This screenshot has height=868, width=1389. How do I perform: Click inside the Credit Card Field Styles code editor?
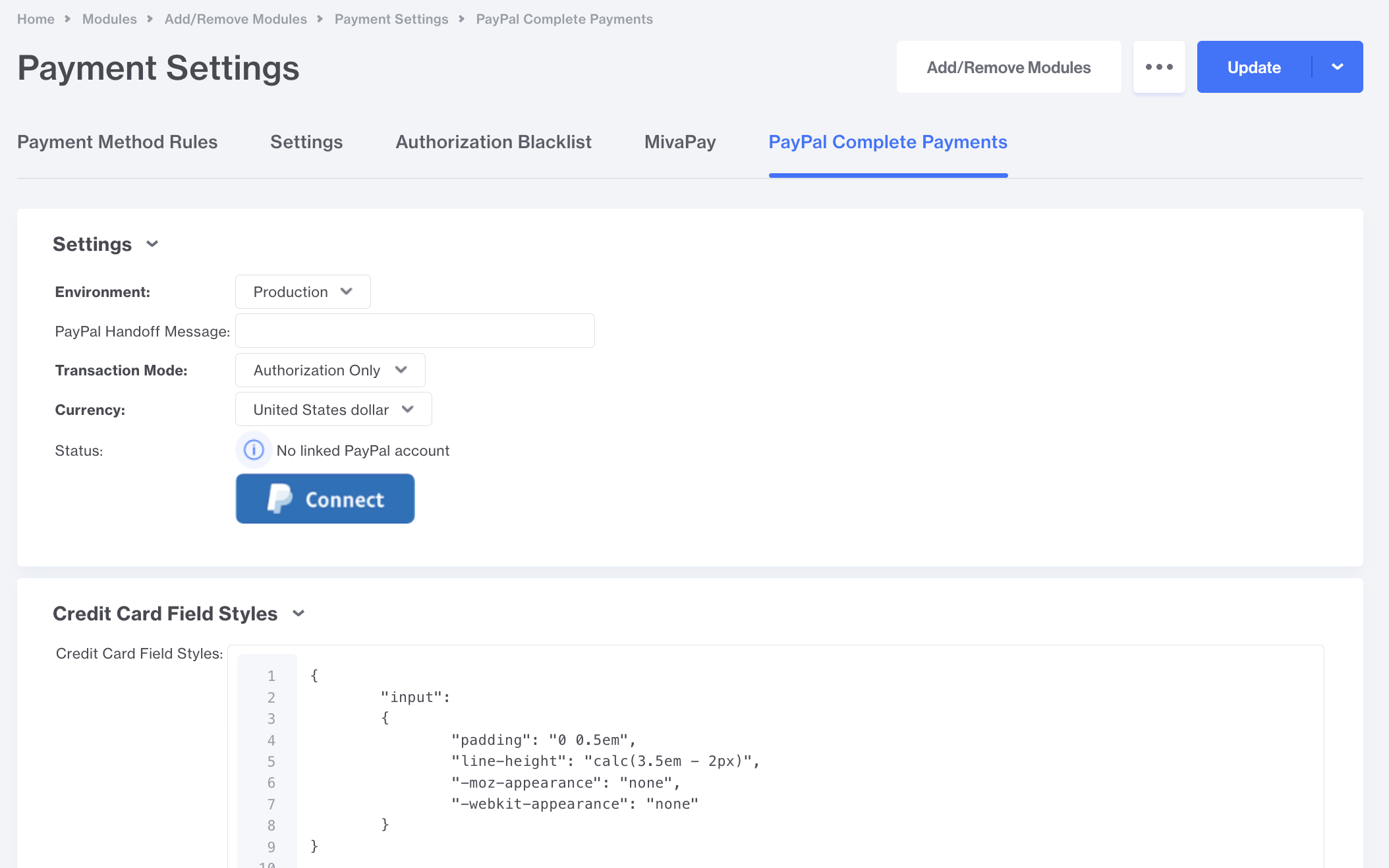point(776,757)
